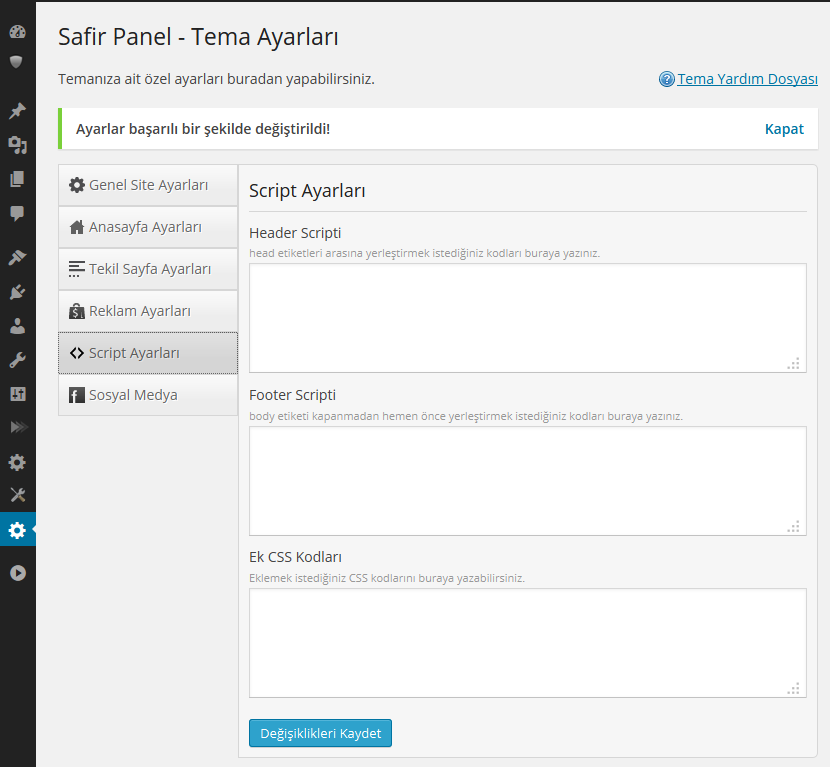830x767 pixels.
Task: Switch to Genel Site Ayarları tab
Action: pyautogui.click(x=148, y=185)
